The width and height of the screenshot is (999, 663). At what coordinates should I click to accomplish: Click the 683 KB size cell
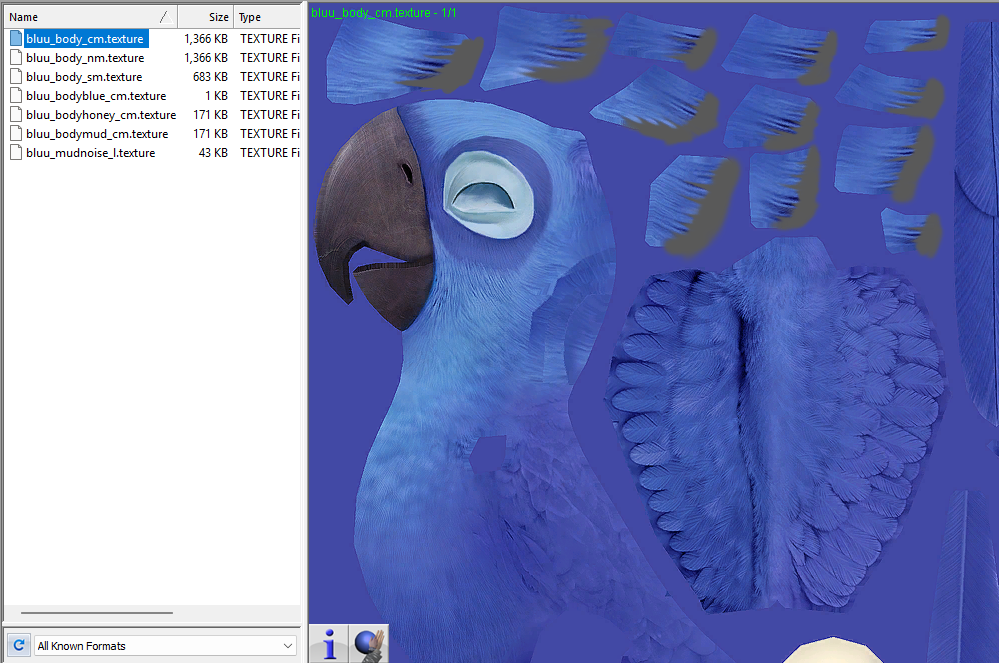tap(210, 77)
